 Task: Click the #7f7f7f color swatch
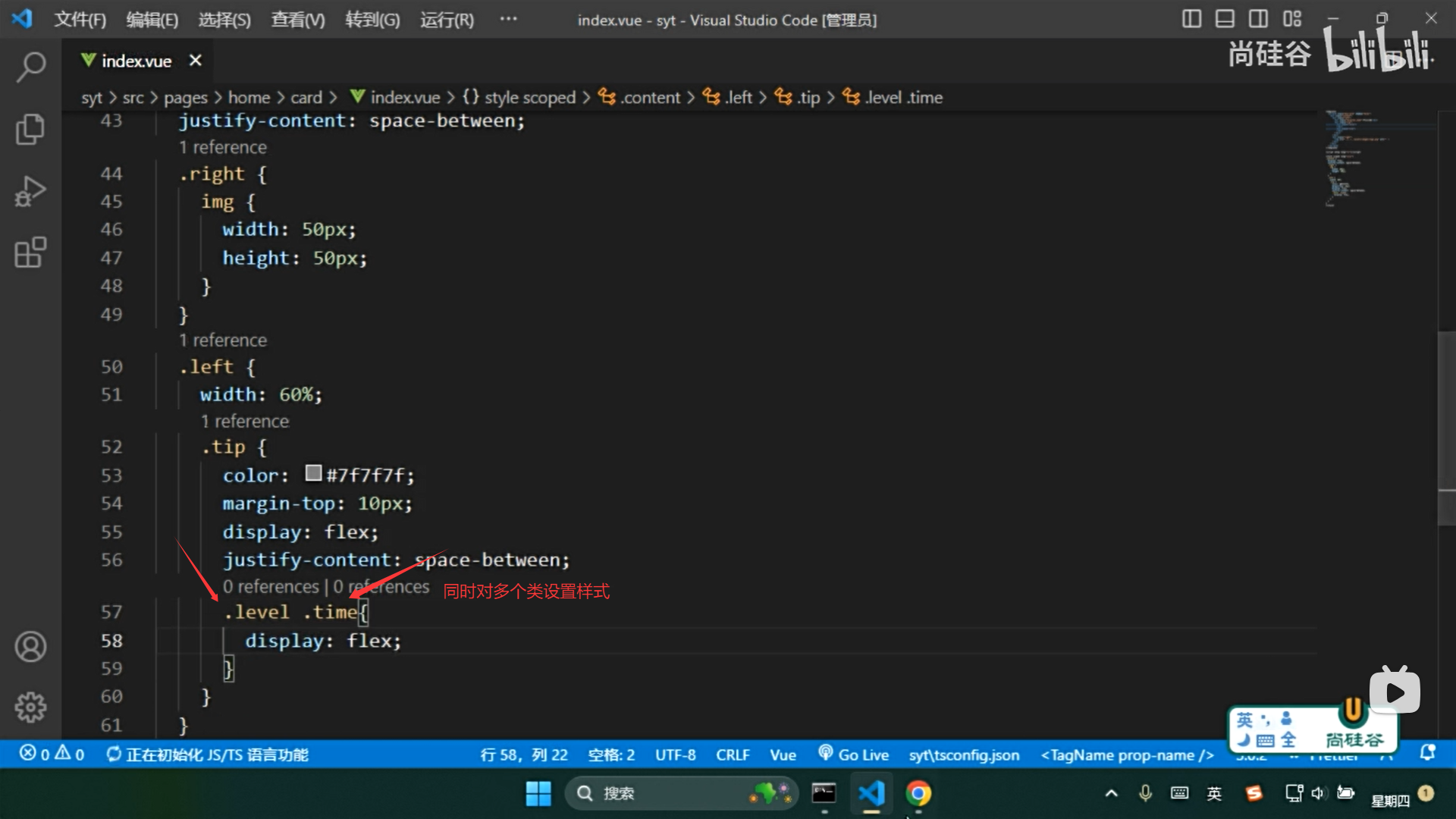pos(313,474)
